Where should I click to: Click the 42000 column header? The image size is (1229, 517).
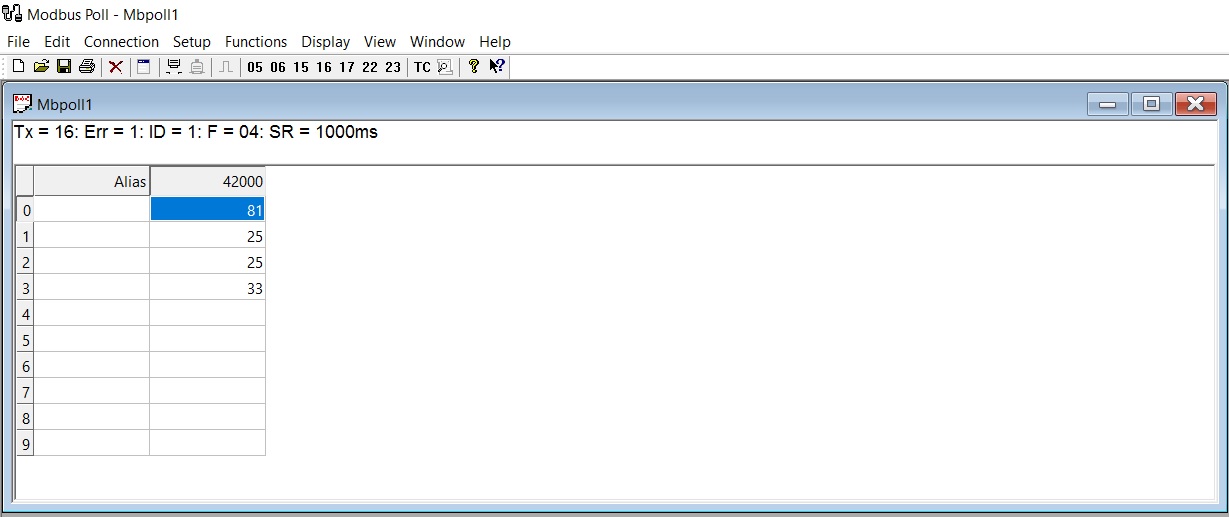click(208, 182)
